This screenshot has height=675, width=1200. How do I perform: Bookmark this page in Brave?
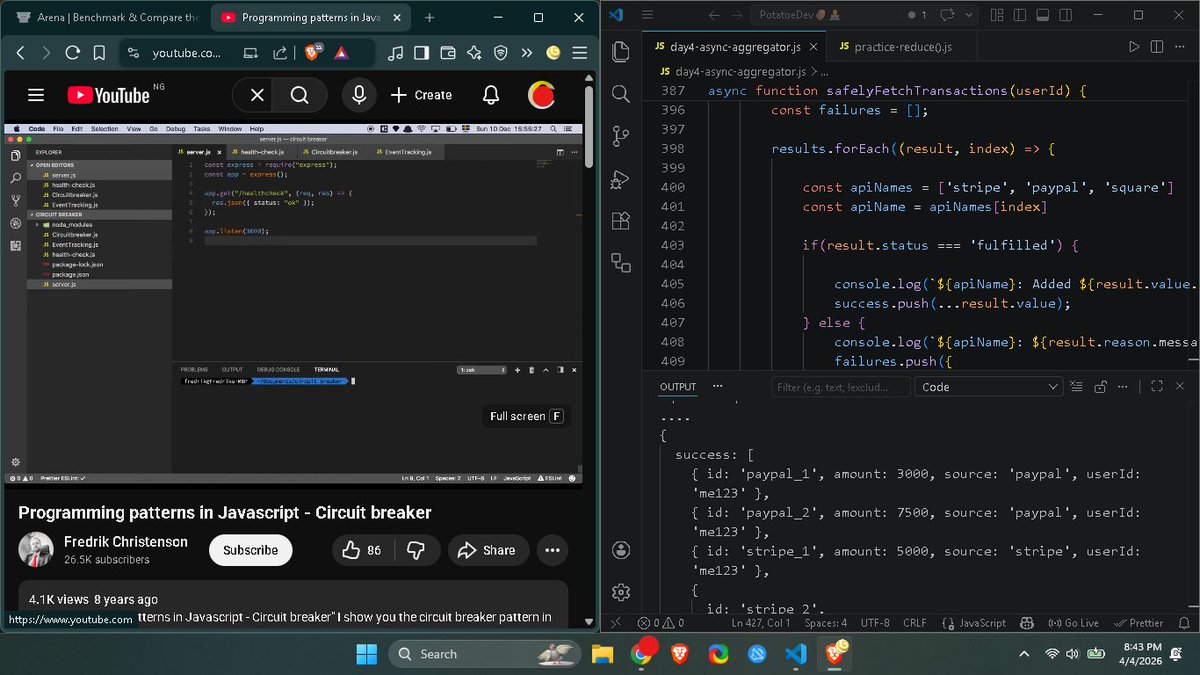click(99, 53)
